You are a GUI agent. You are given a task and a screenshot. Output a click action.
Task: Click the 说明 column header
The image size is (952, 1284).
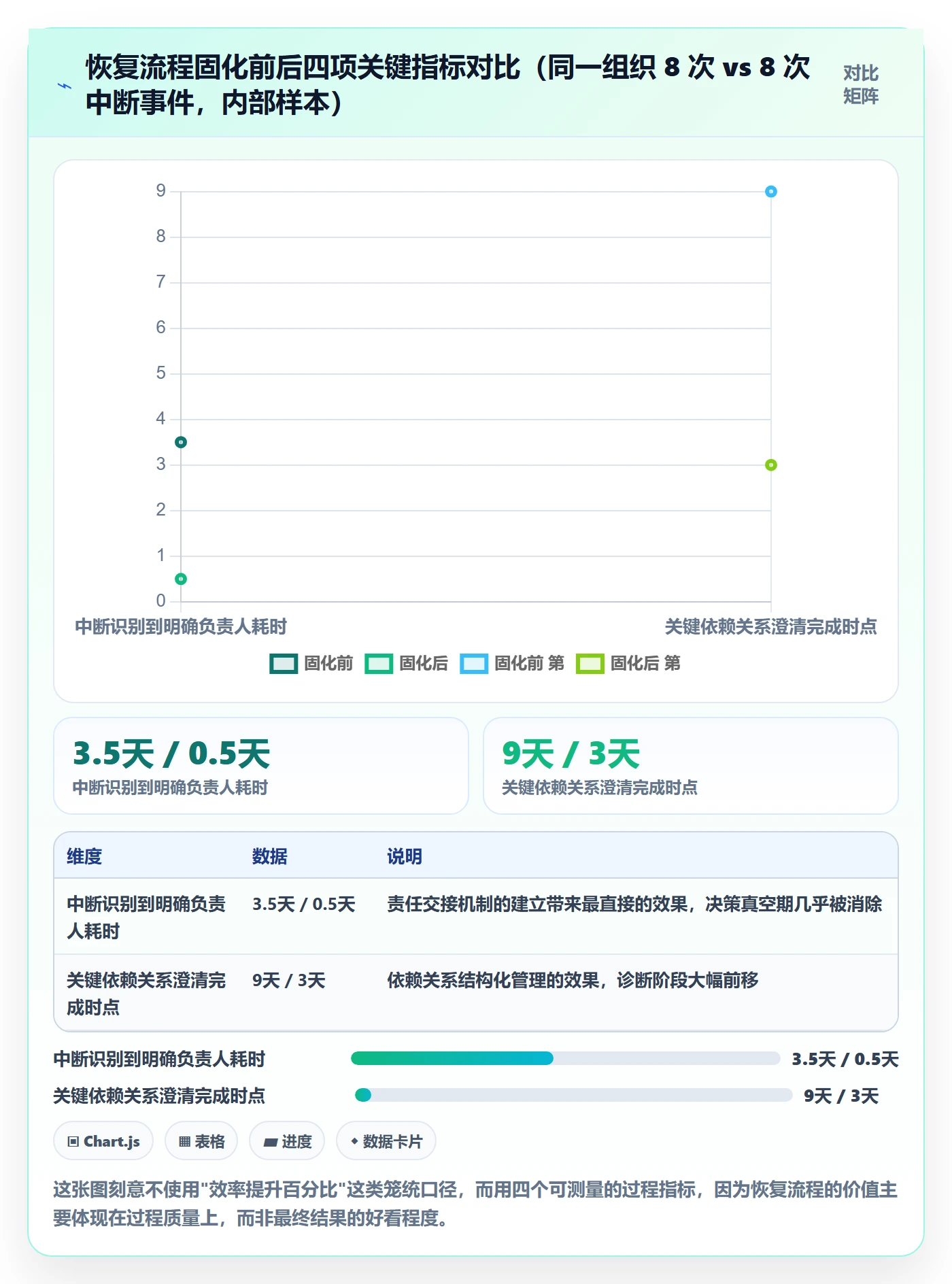(405, 856)
